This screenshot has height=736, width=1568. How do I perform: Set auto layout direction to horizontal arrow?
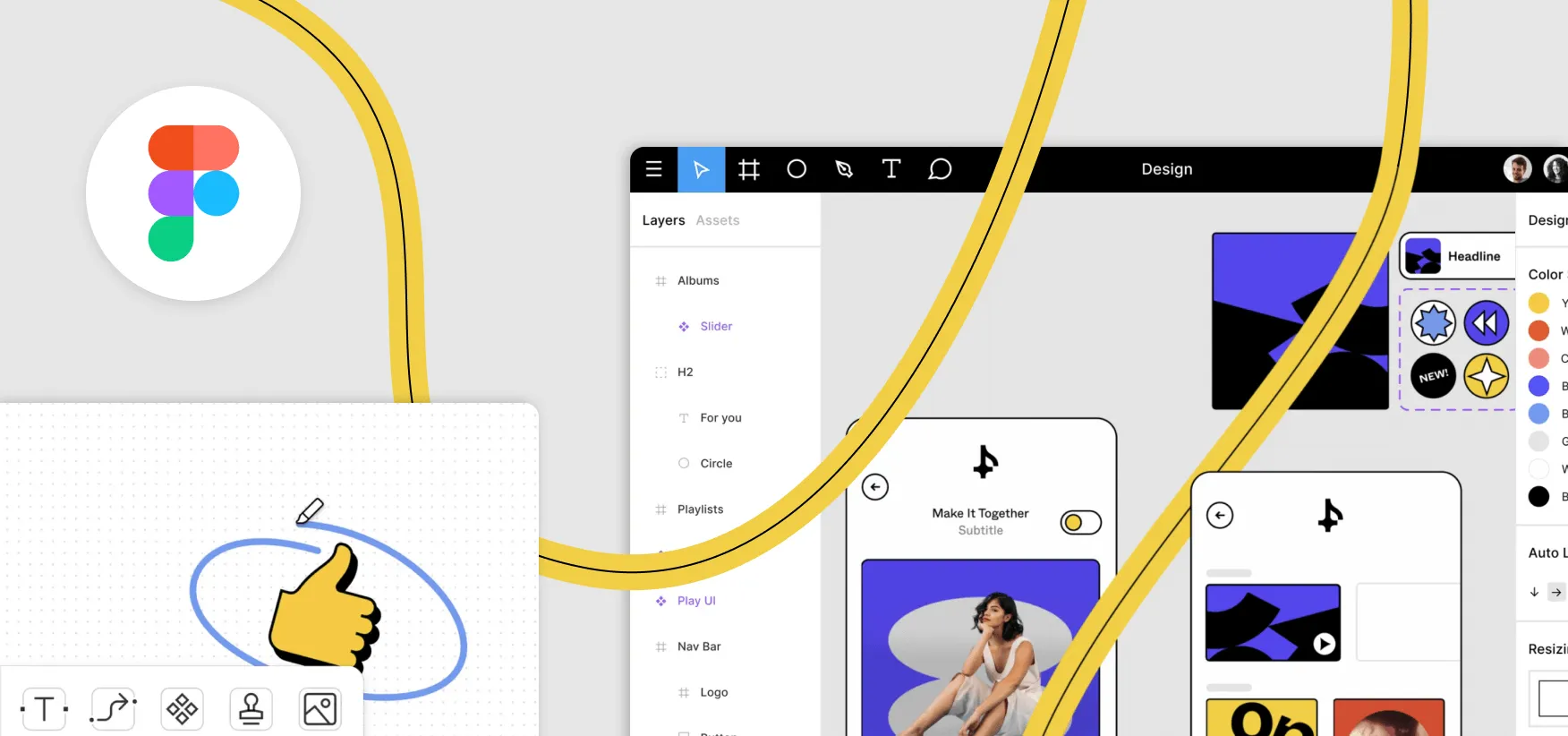click(x=1557, y=592)
